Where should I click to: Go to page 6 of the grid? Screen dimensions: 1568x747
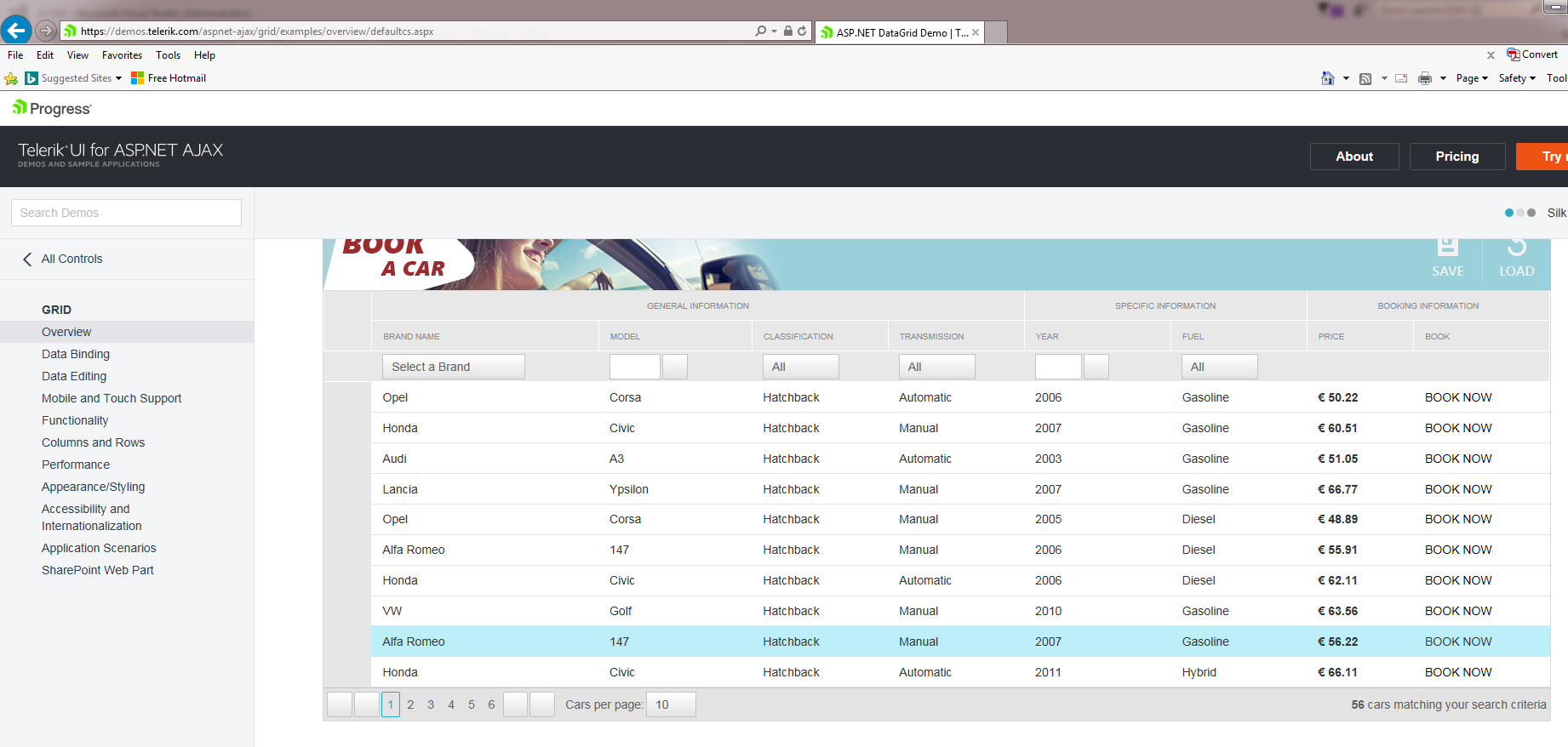tap(491, 704)
